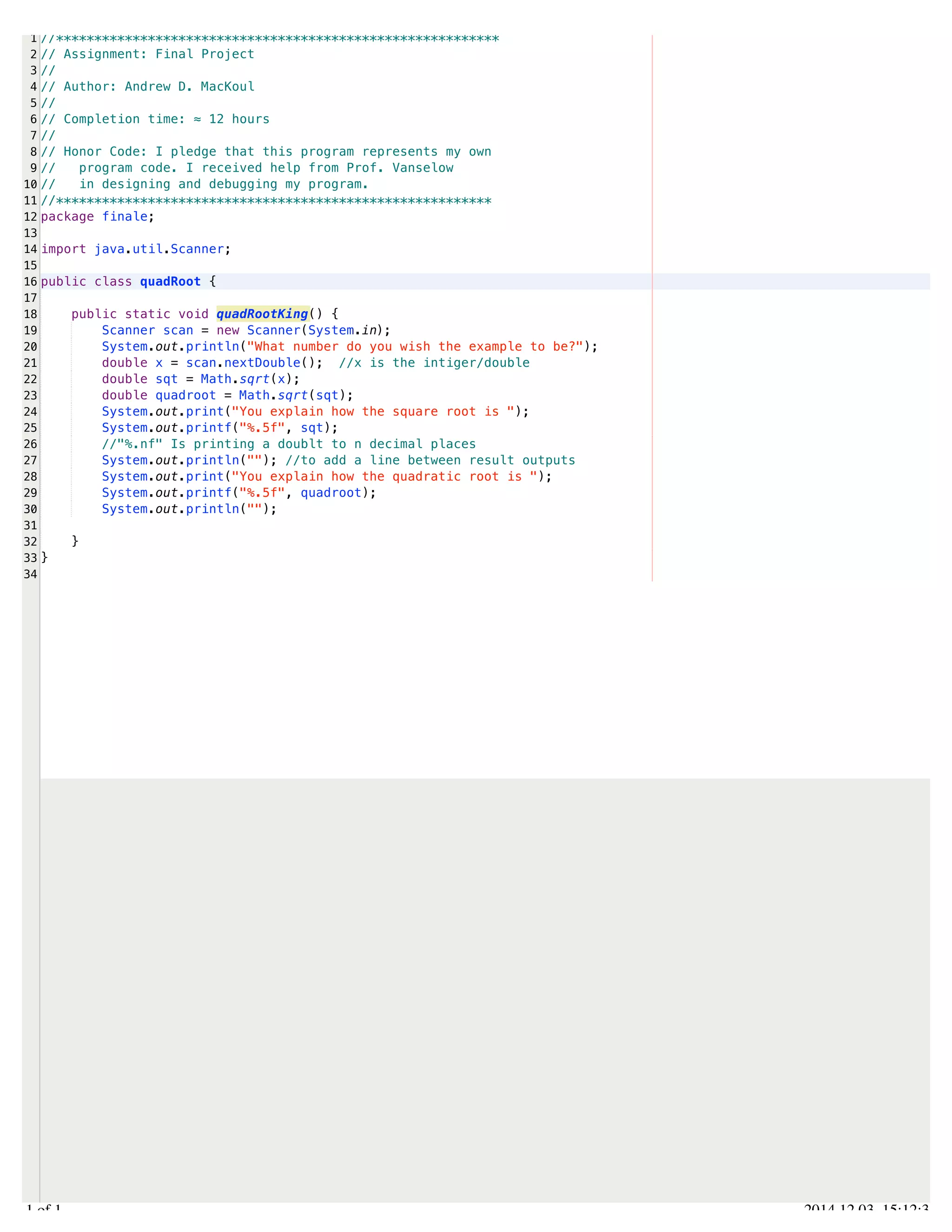This screenshot has width=952, height=1232.
Task: Click the 'You explain how the square root is' string
Action: (373, 412)
